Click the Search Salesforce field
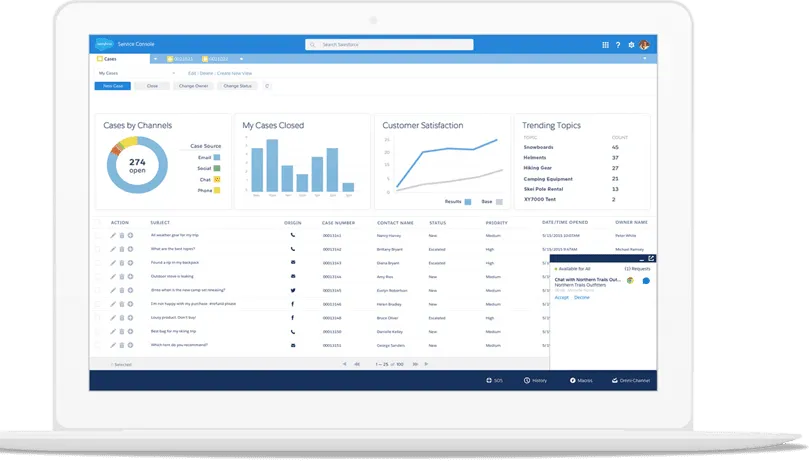 coord(389,45)
